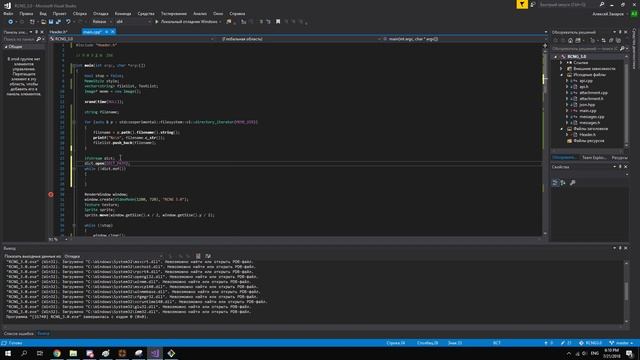This screenshot has height=360, width=640.
Task: Expand Внешние зависимости node
Action: [x=561, y=69]
